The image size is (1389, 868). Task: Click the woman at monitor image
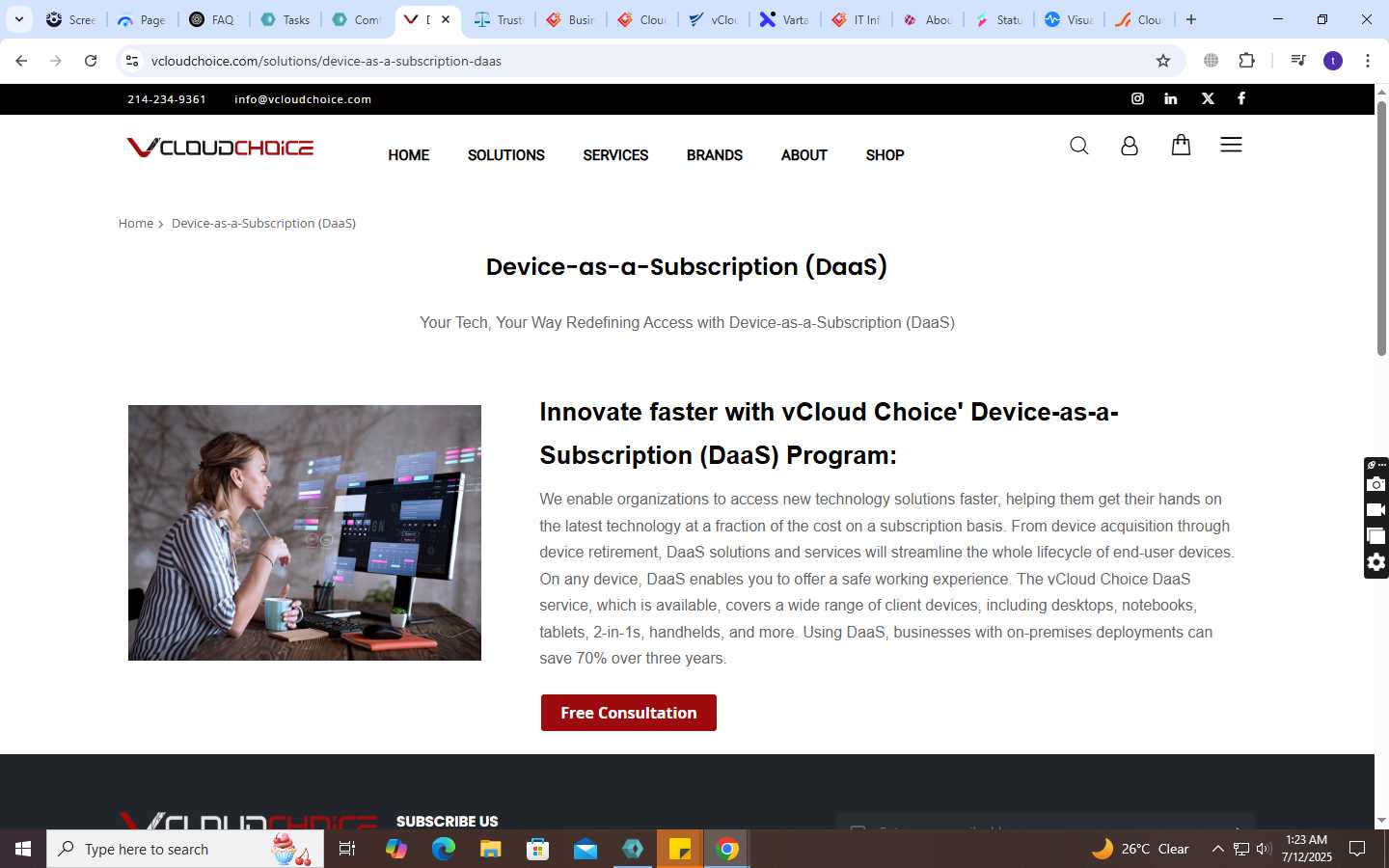[x=305, y=532]
